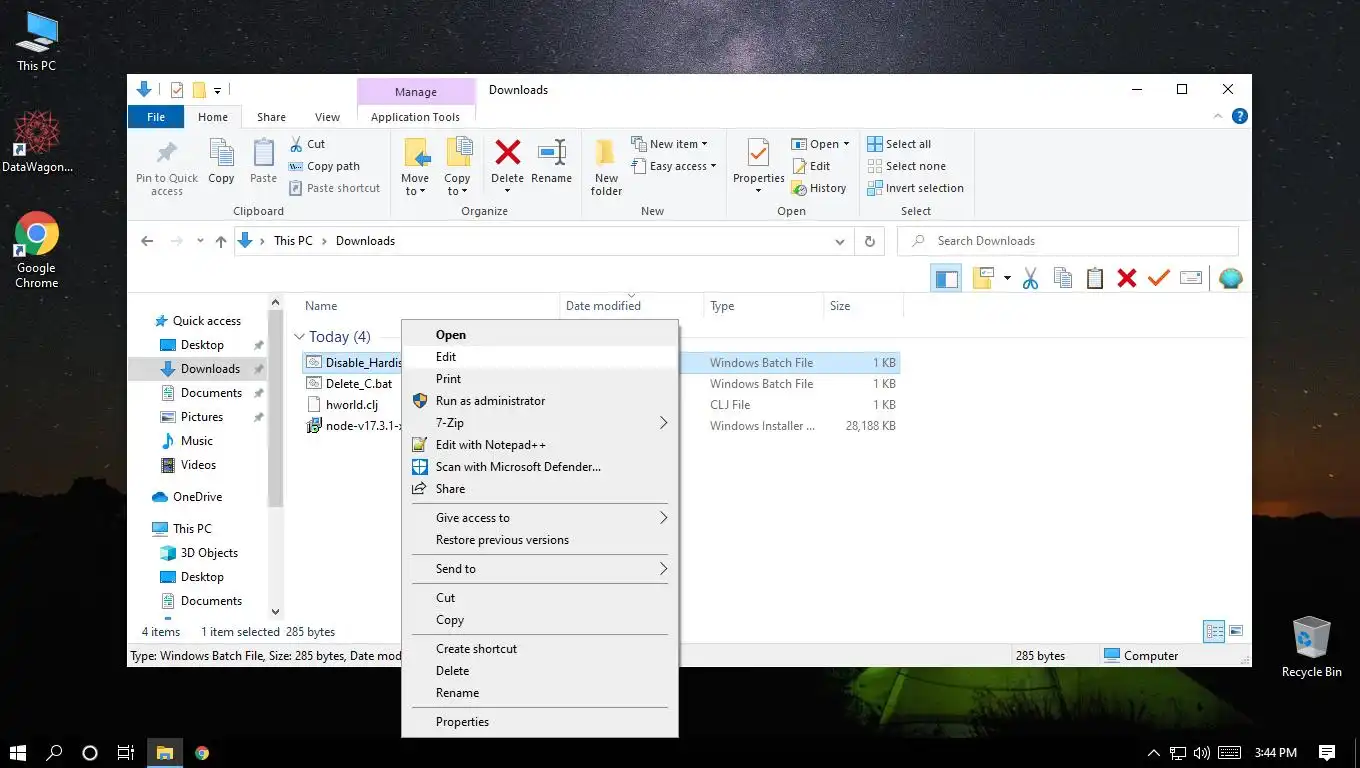Click Select all in ribbon
This screenshot has width=1360, height=768.
coord(898,144)
